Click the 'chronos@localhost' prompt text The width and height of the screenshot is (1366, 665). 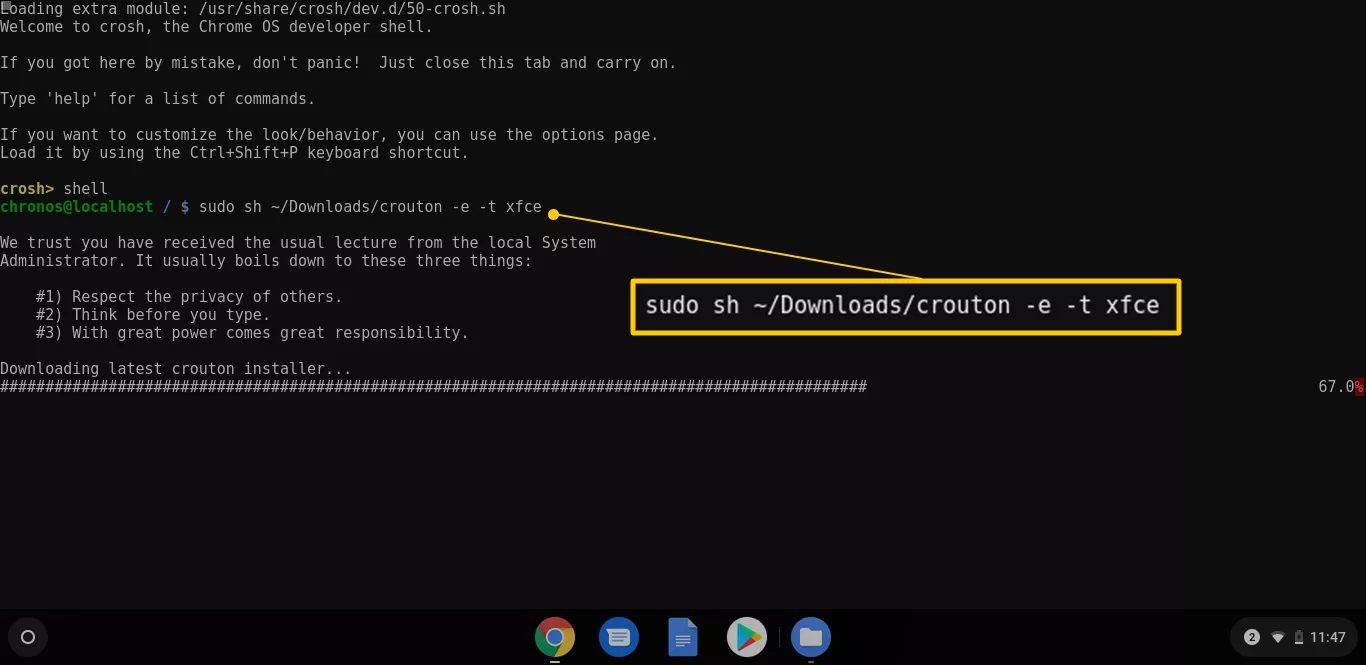click(76, 207)
